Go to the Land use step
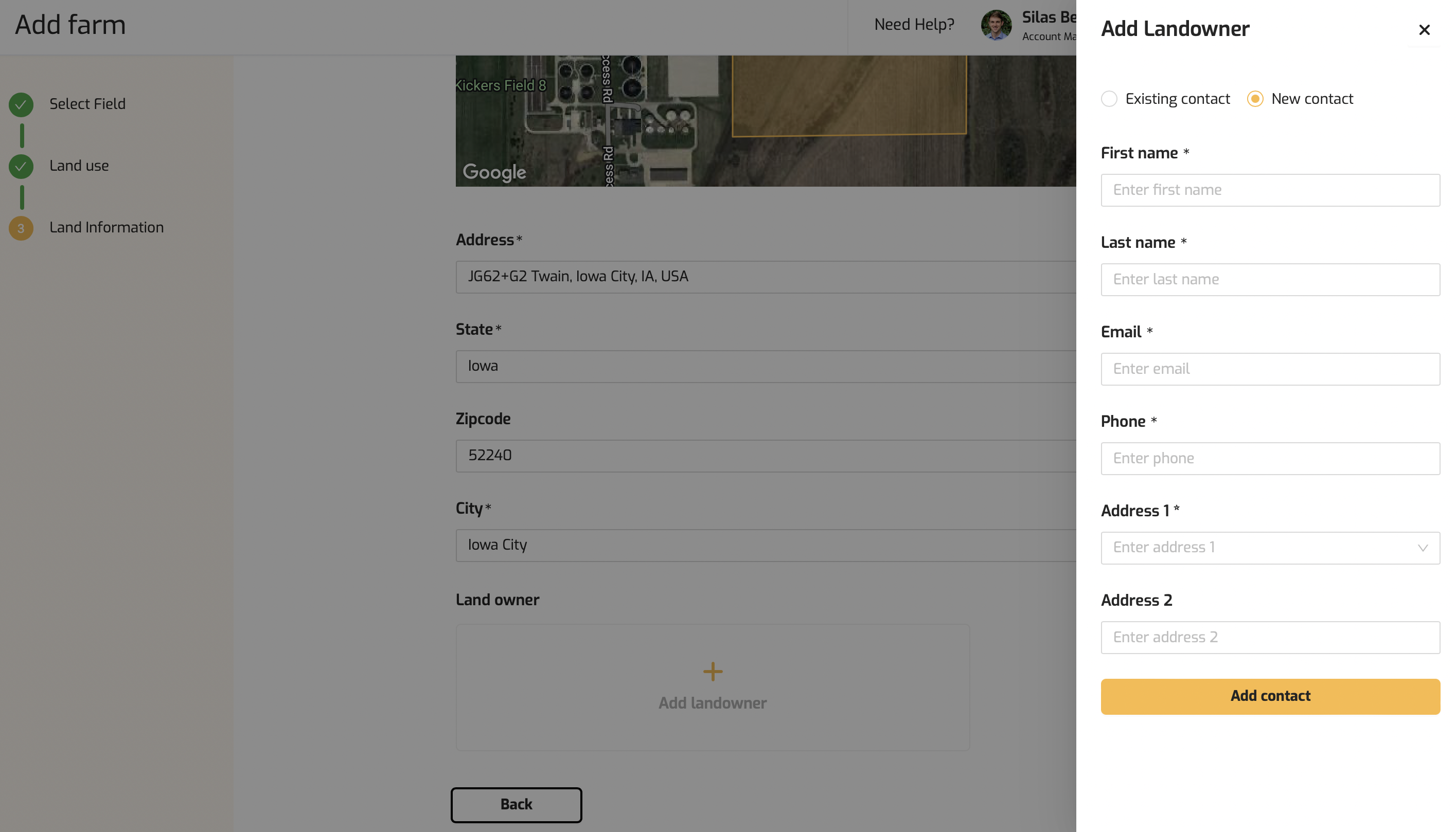 click(x=79, y=166)
